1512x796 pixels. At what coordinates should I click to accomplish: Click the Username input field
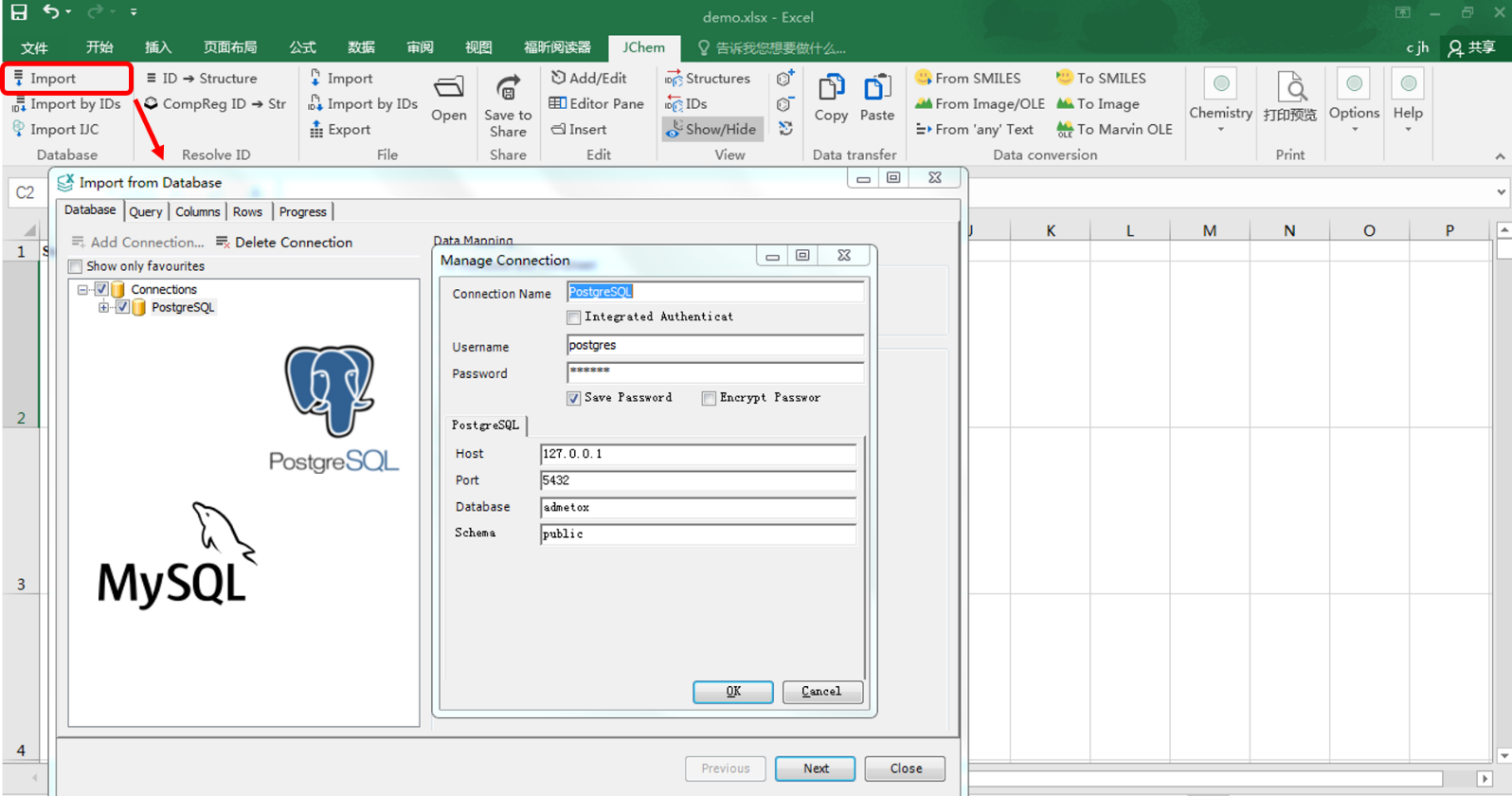[x=715, y=345]
